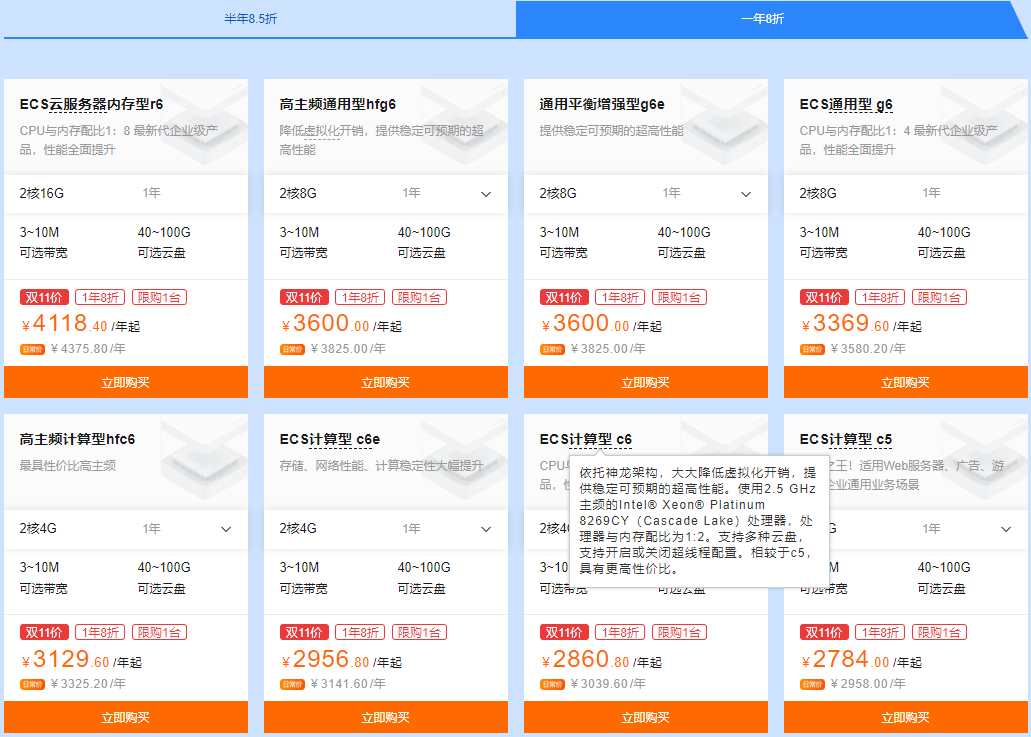Screen dimensions: 1031x737
Task: Click the 限购1台 tag on the g6e card
Action: click(679, 297)
